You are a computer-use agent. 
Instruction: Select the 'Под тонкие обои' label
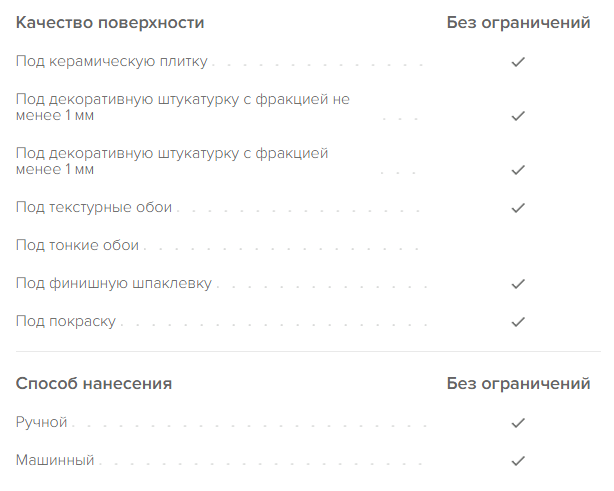[x=77, y=245]
